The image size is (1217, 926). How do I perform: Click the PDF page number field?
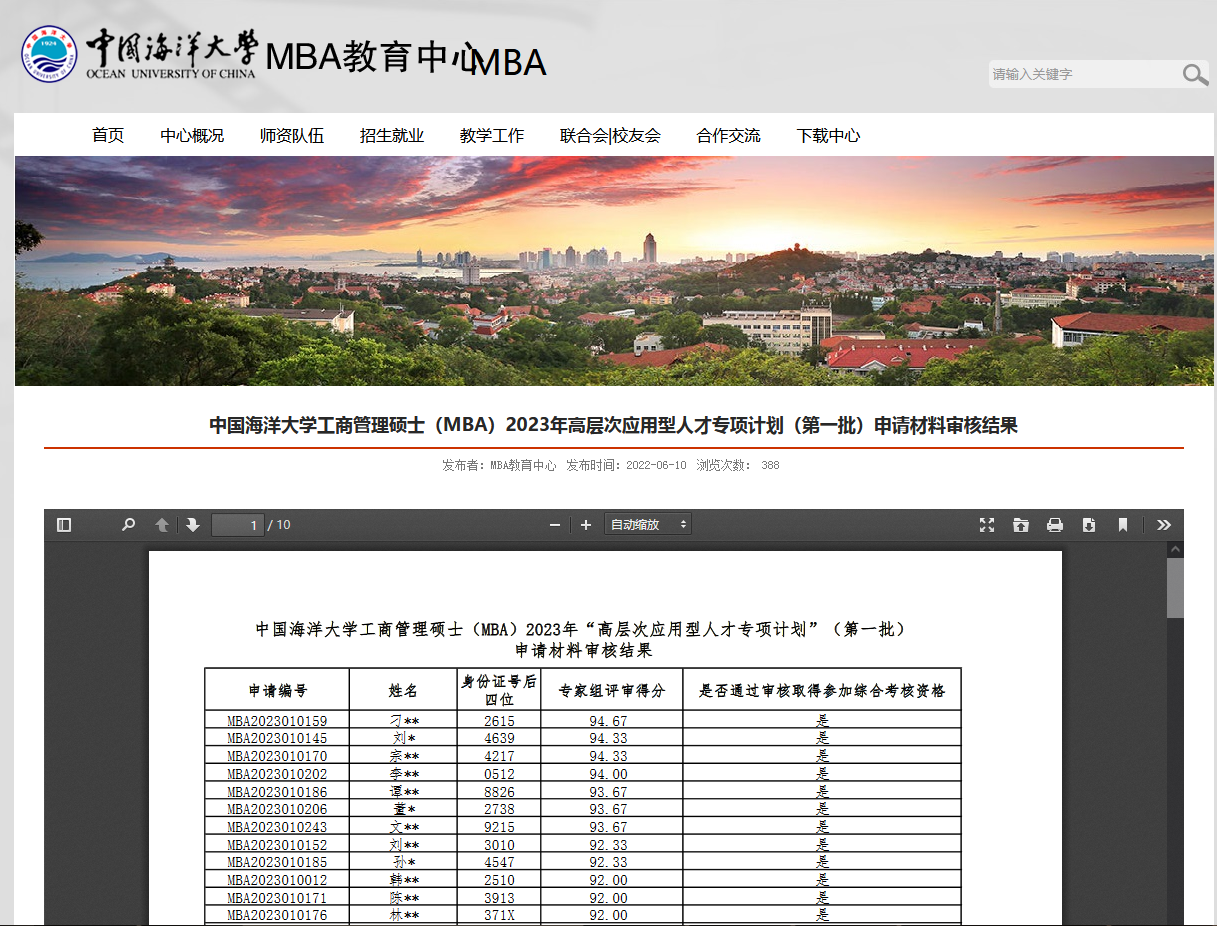tap(238, 525)
